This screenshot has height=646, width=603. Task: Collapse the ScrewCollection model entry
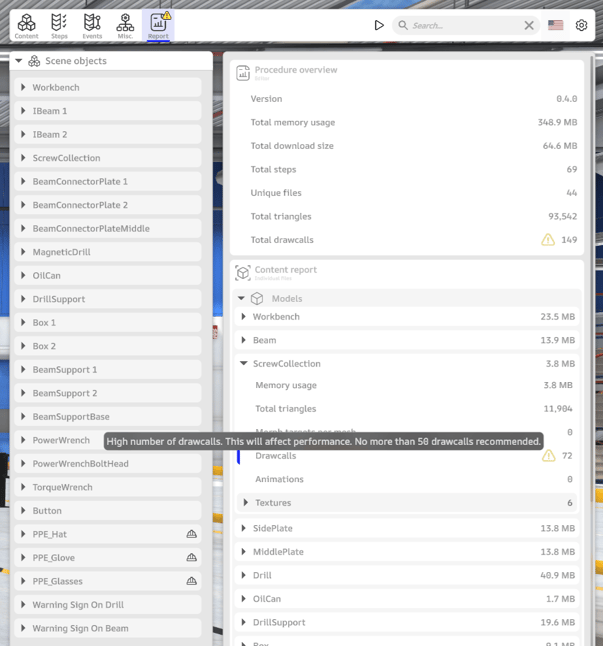coord(244,364)
